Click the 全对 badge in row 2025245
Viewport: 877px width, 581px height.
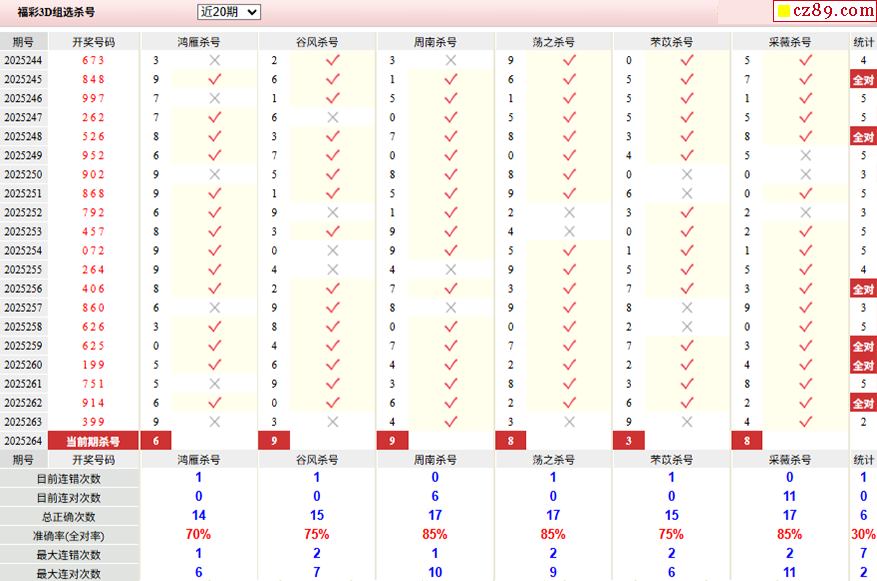tap(863, 79)
